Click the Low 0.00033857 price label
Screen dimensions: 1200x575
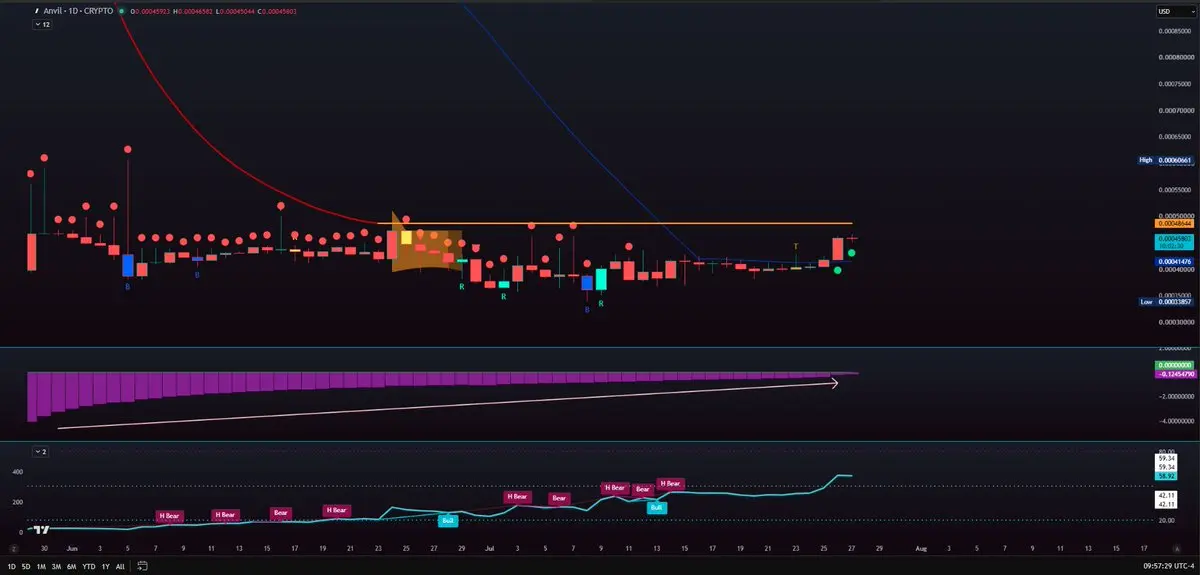point(1166,301)
